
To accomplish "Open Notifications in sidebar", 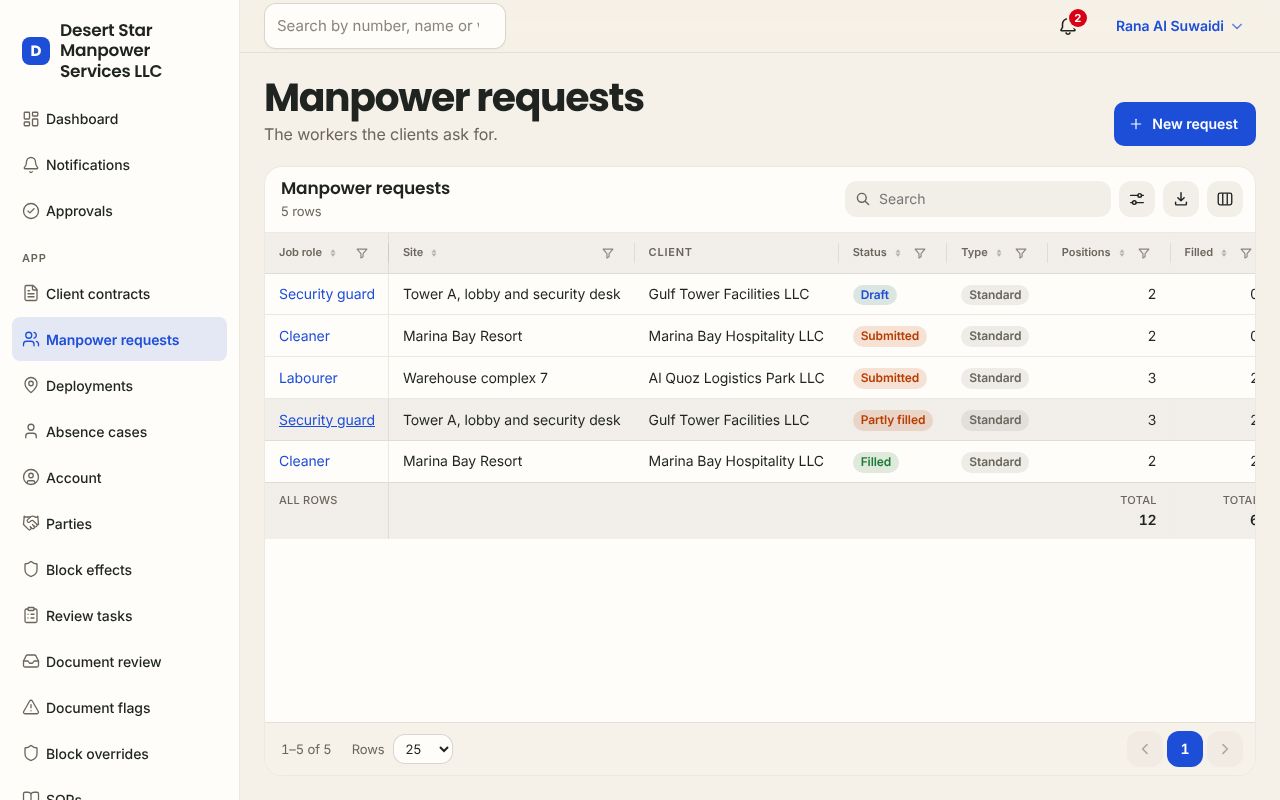I will coord(119,165).
